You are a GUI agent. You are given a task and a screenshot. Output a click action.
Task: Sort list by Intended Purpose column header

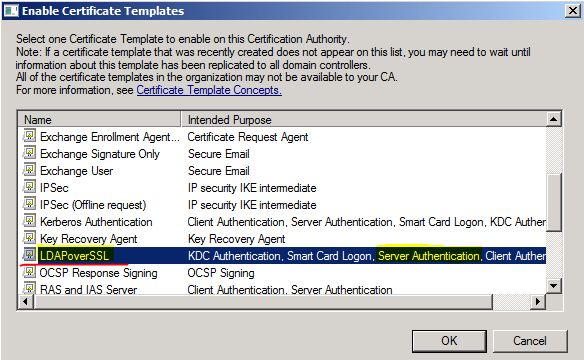364,120
